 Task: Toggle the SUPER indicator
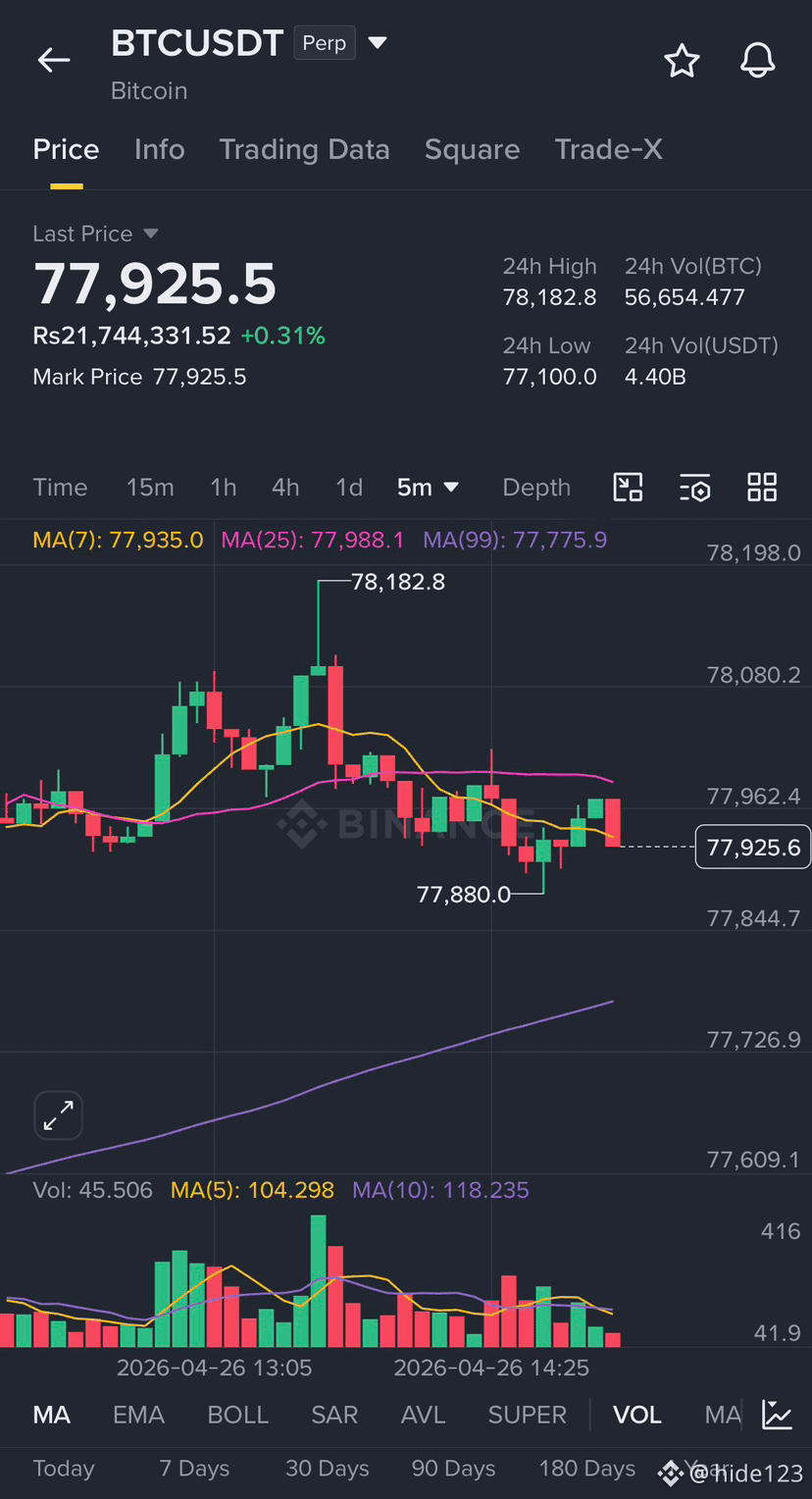[x=528, y=1415]
